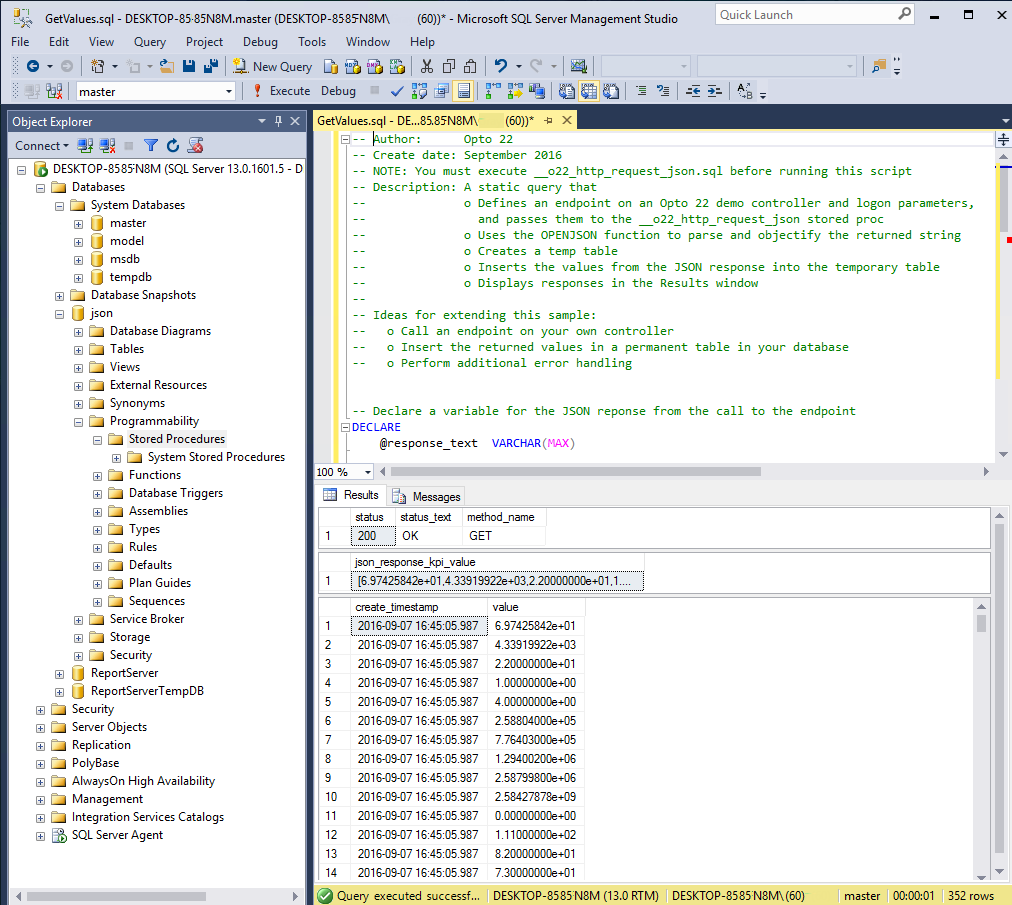
Task: Click Comment Out Selected Lines icon
Action: (641, 92)
